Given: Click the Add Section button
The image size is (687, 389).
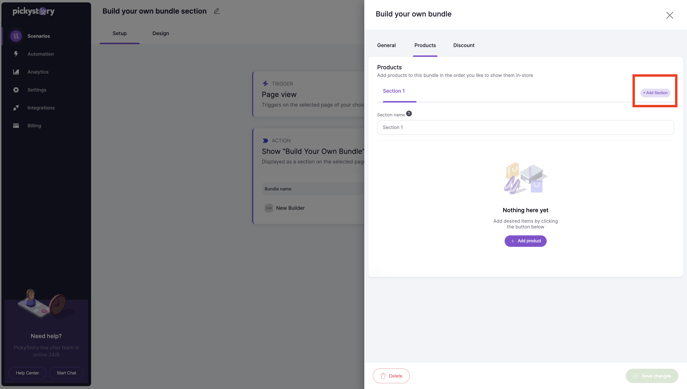Looking at the screenshot, I should coord(655,93).
